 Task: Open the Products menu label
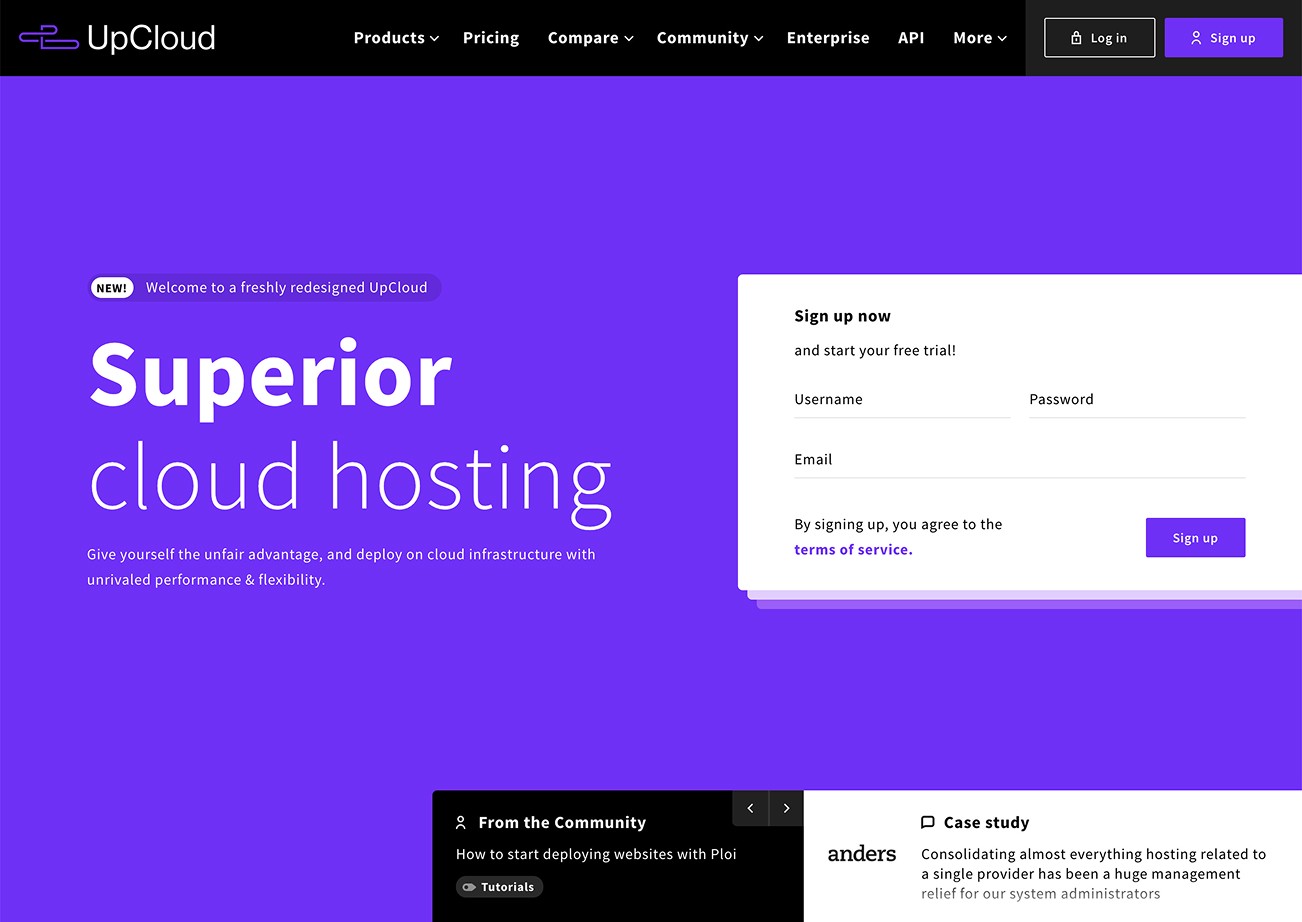tap(389, 38)
